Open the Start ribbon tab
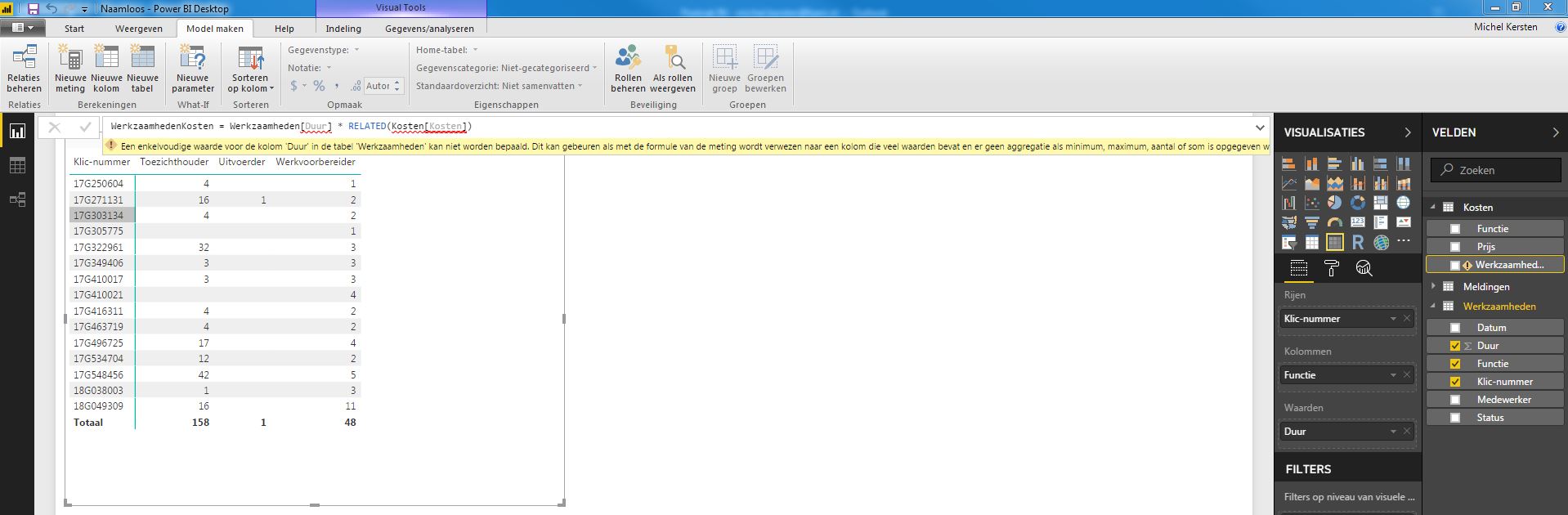1568x515 pixels. coord(74,29)
